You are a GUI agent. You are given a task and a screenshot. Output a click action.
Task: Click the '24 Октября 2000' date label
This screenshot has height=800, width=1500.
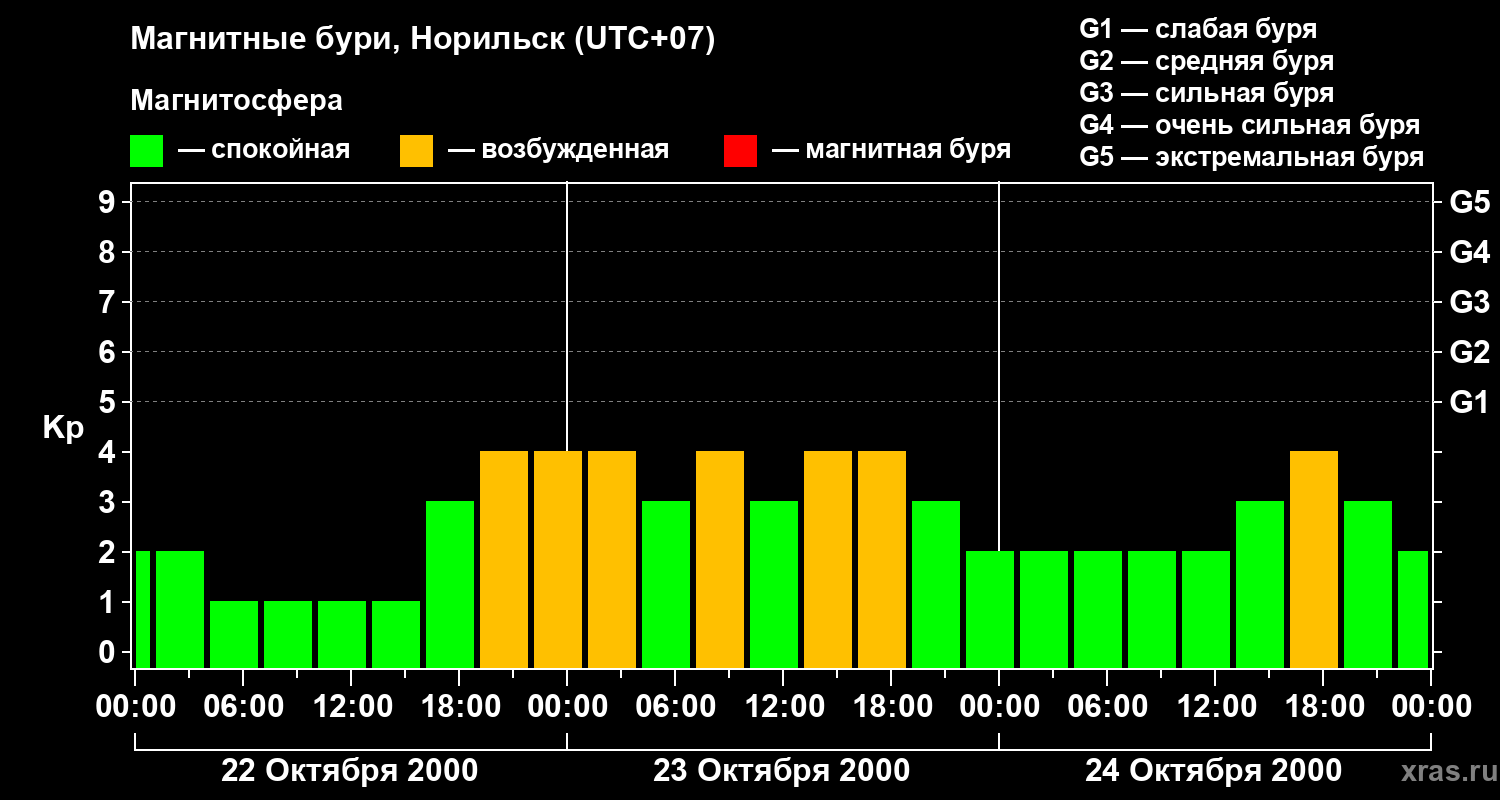pyautogui.click(x=1214, y=771)
